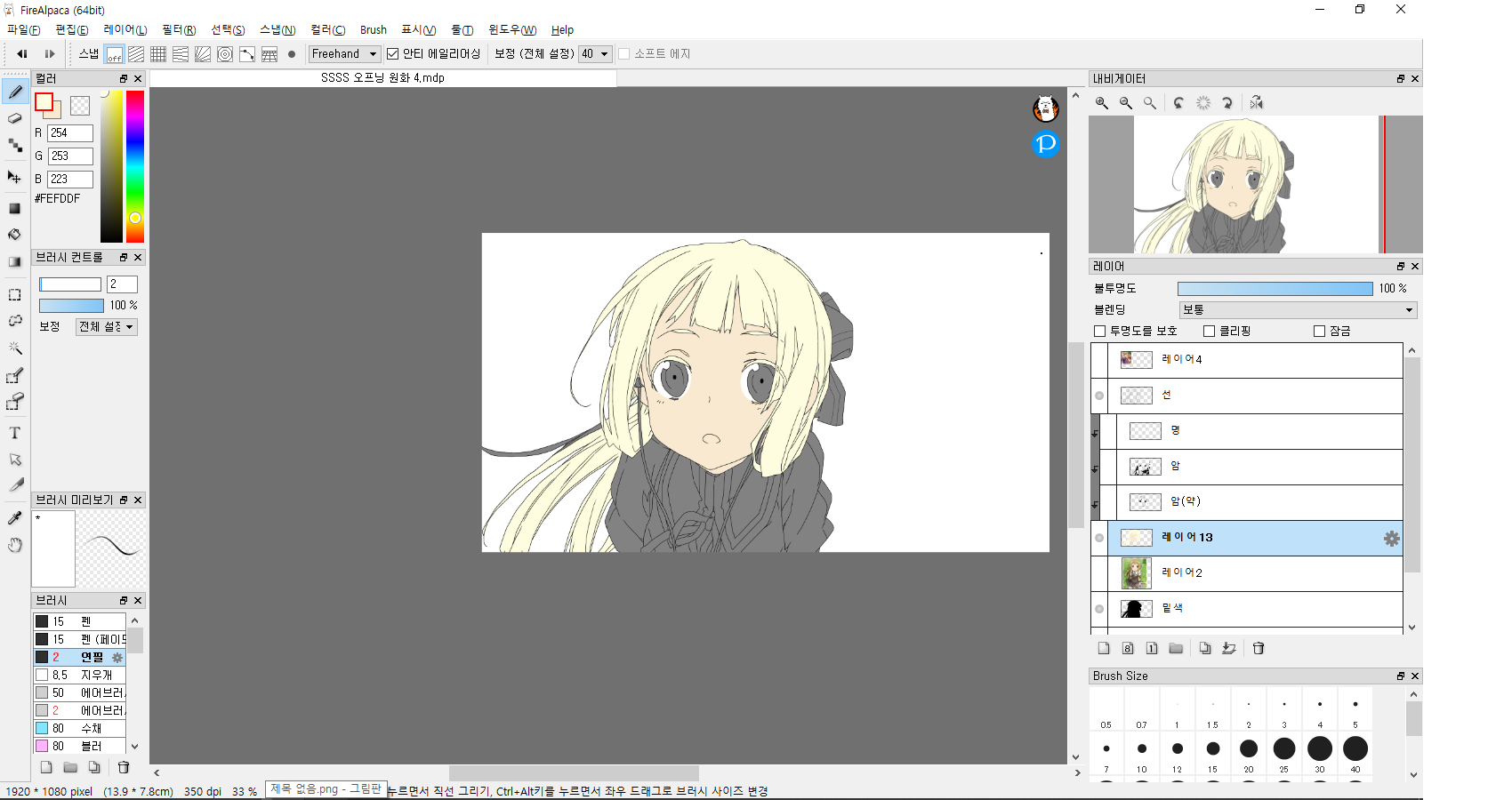Click the zoom in icon in Navigator
1512x800 pixels.
tap(1102, 103)
